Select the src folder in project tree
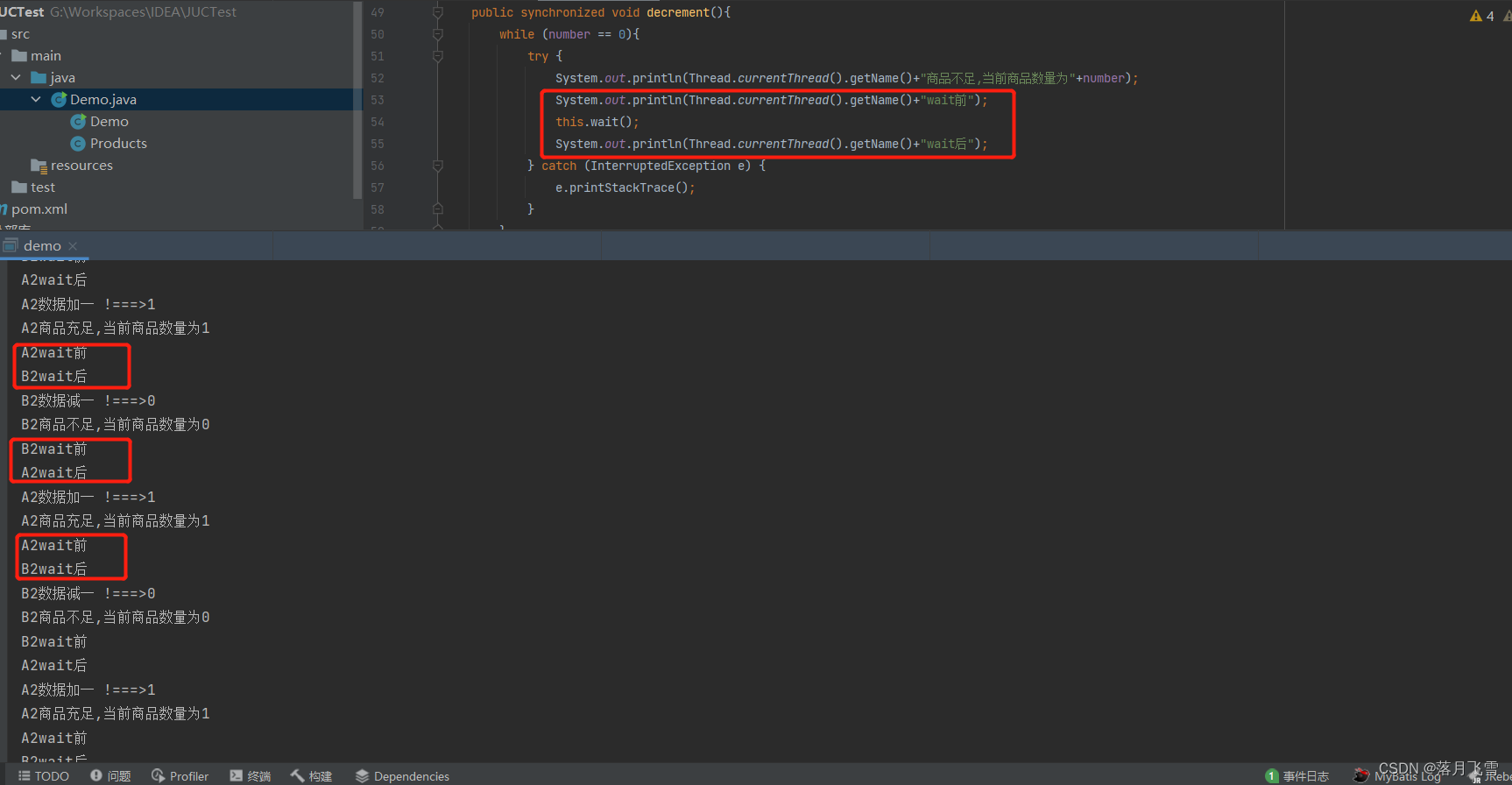Viewport: 1512px width, 785px height. (x=20, y=34)
